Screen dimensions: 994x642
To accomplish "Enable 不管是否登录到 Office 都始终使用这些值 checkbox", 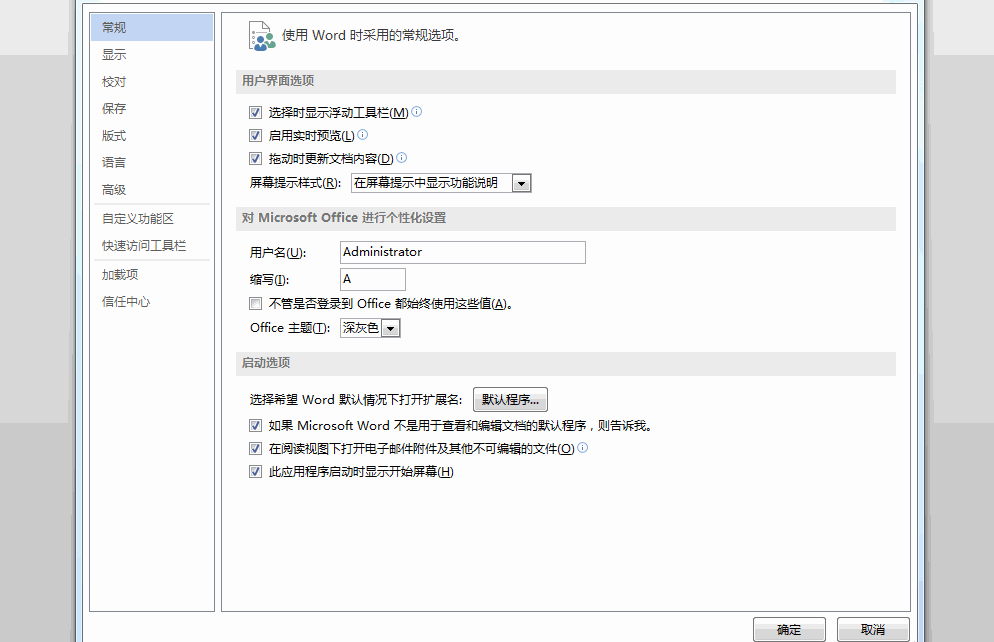I will click(255, 304).
